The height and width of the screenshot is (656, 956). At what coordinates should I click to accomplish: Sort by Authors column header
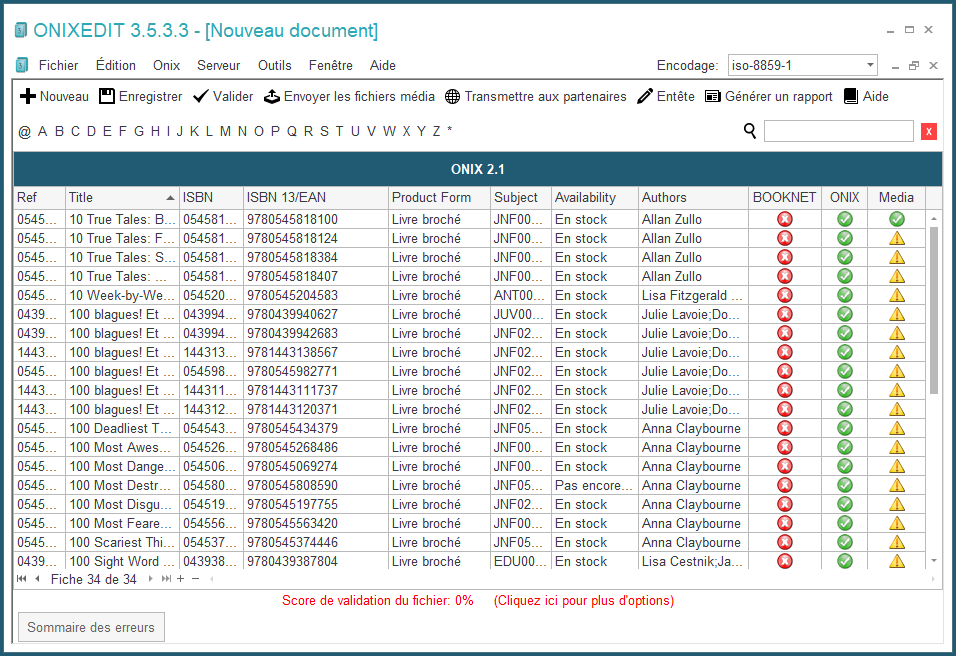tap(693, 198)
